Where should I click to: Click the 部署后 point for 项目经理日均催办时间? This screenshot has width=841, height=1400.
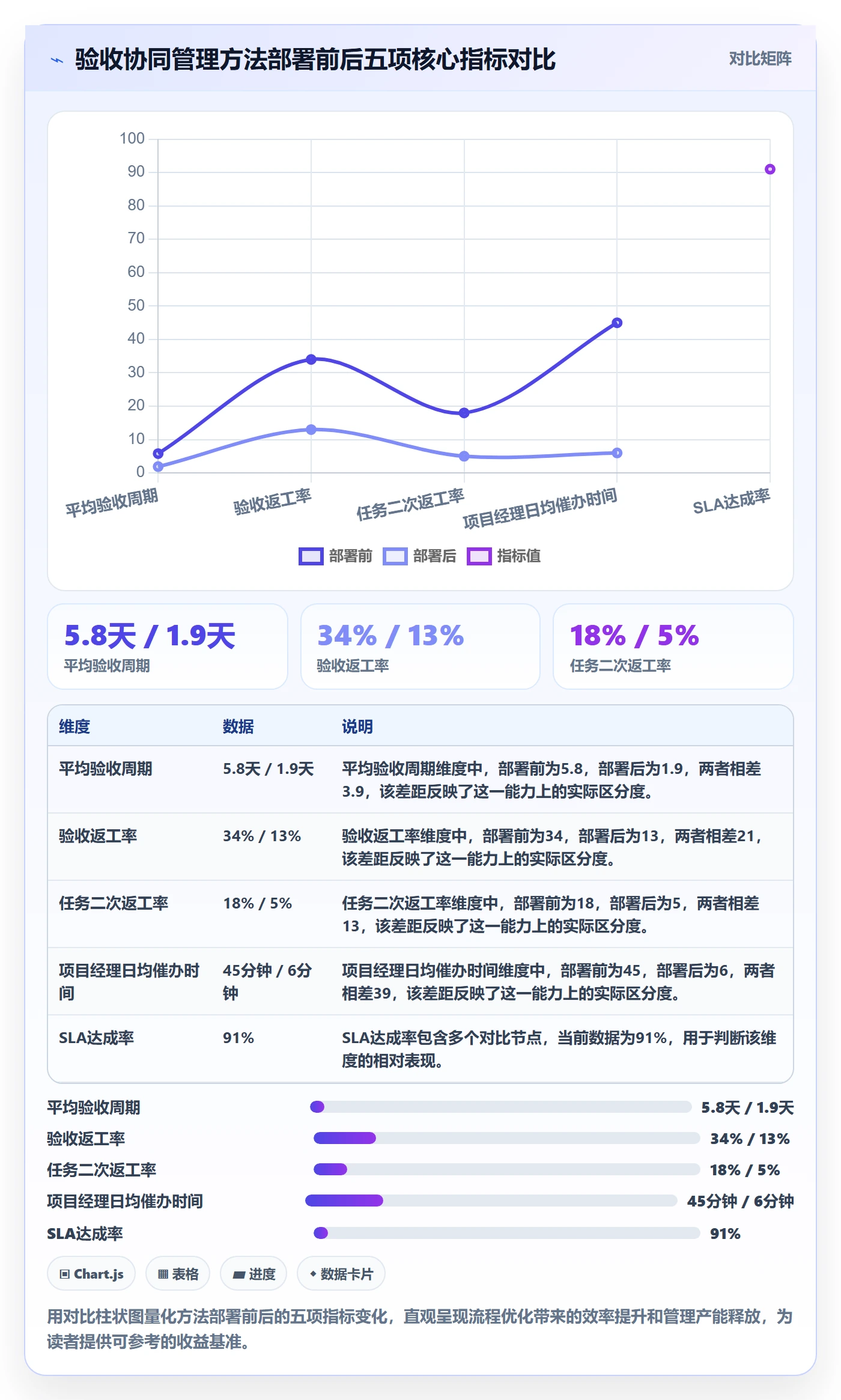(x=617, y=453)
